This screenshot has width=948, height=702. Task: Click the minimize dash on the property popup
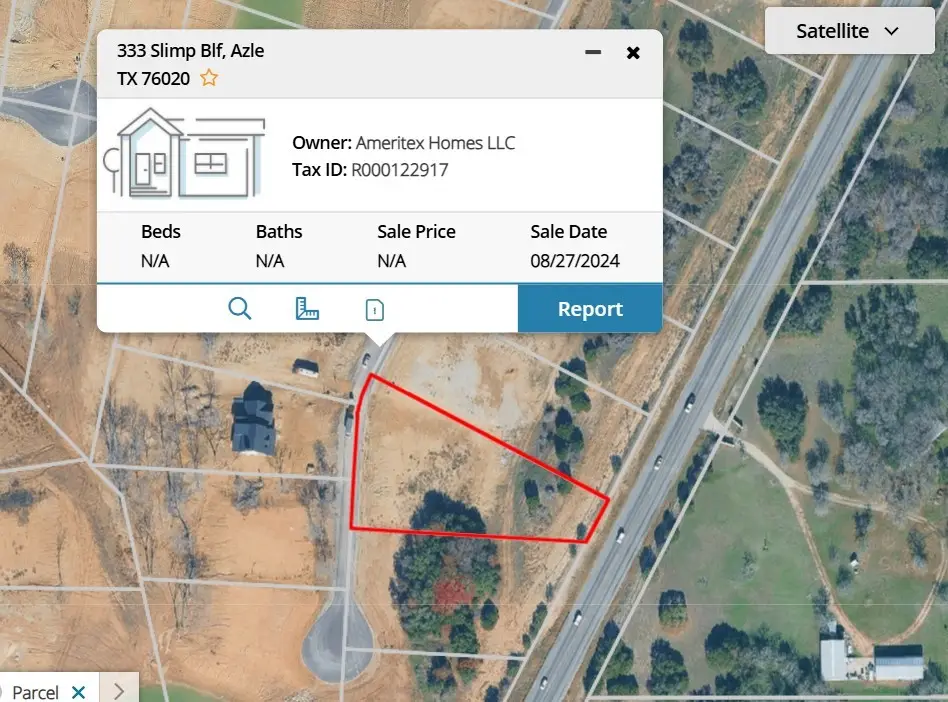pyautogui.click(x=592, y=52)
